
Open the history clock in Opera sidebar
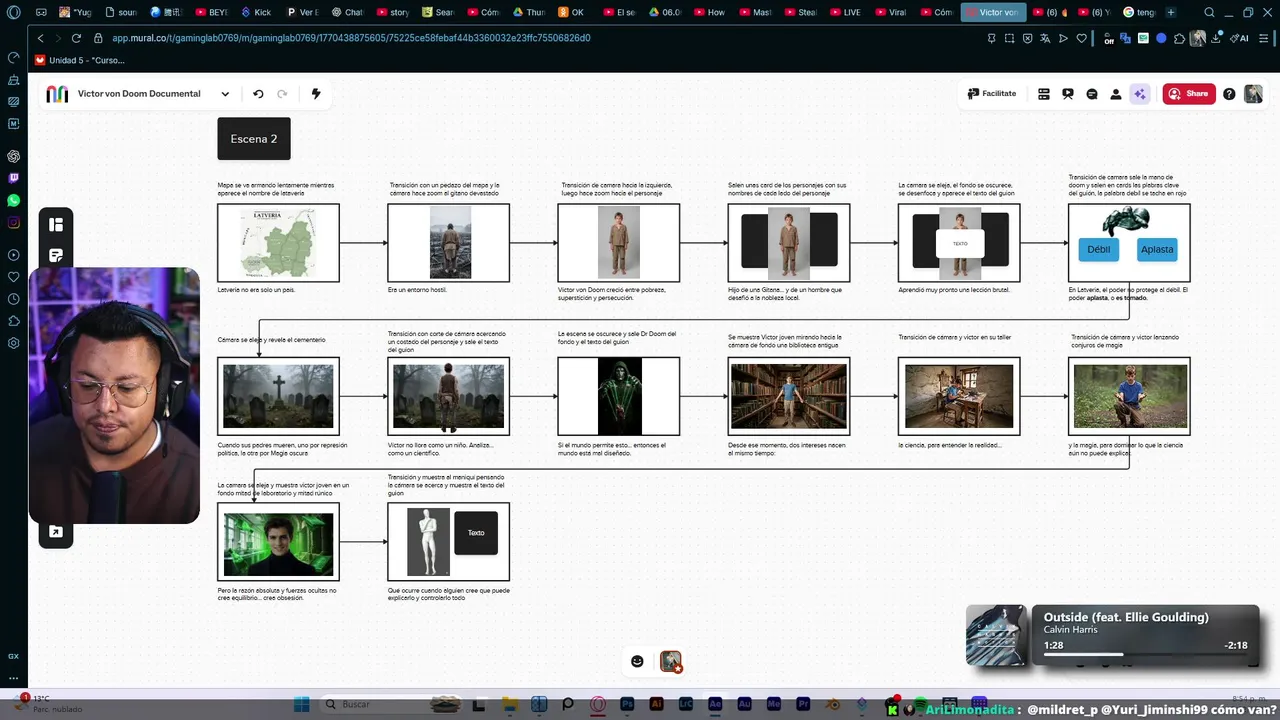[x=13, y=299]
